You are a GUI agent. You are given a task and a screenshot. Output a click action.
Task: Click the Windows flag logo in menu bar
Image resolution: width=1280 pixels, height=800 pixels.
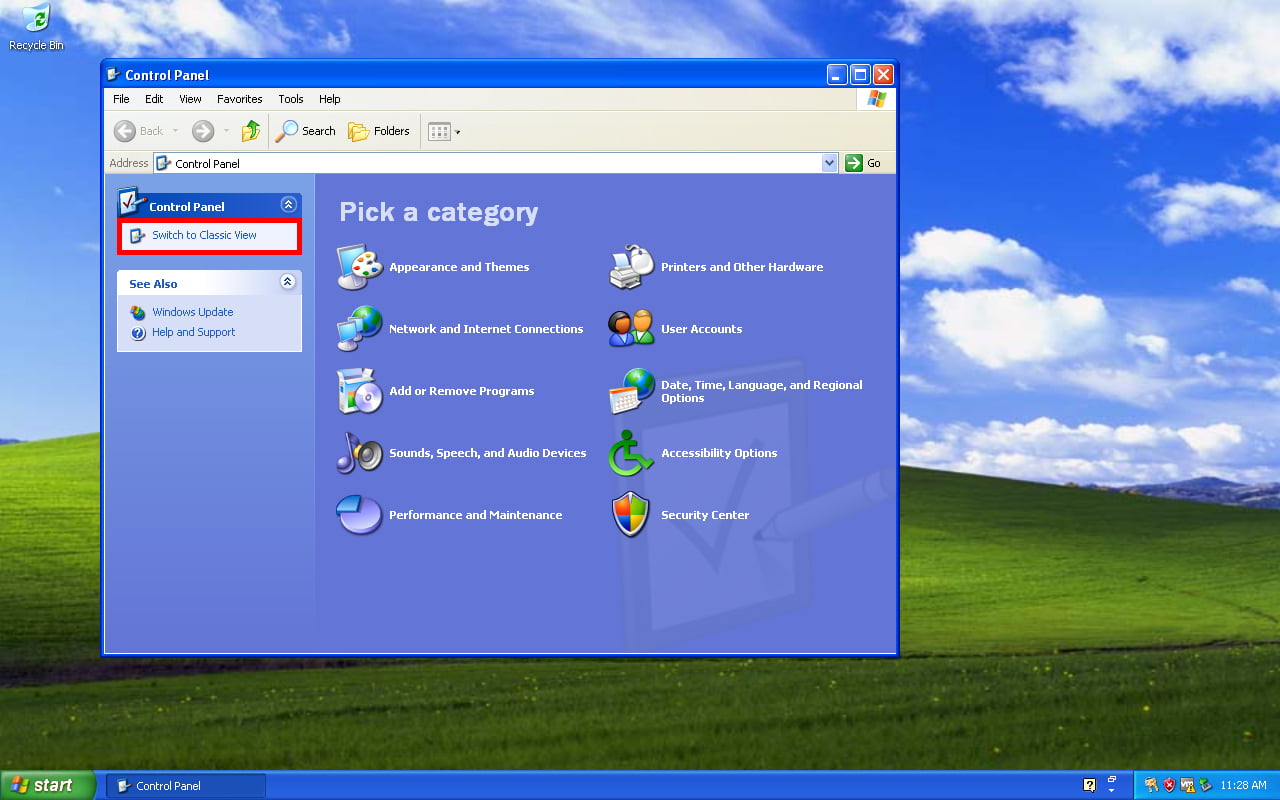point(876,99)
